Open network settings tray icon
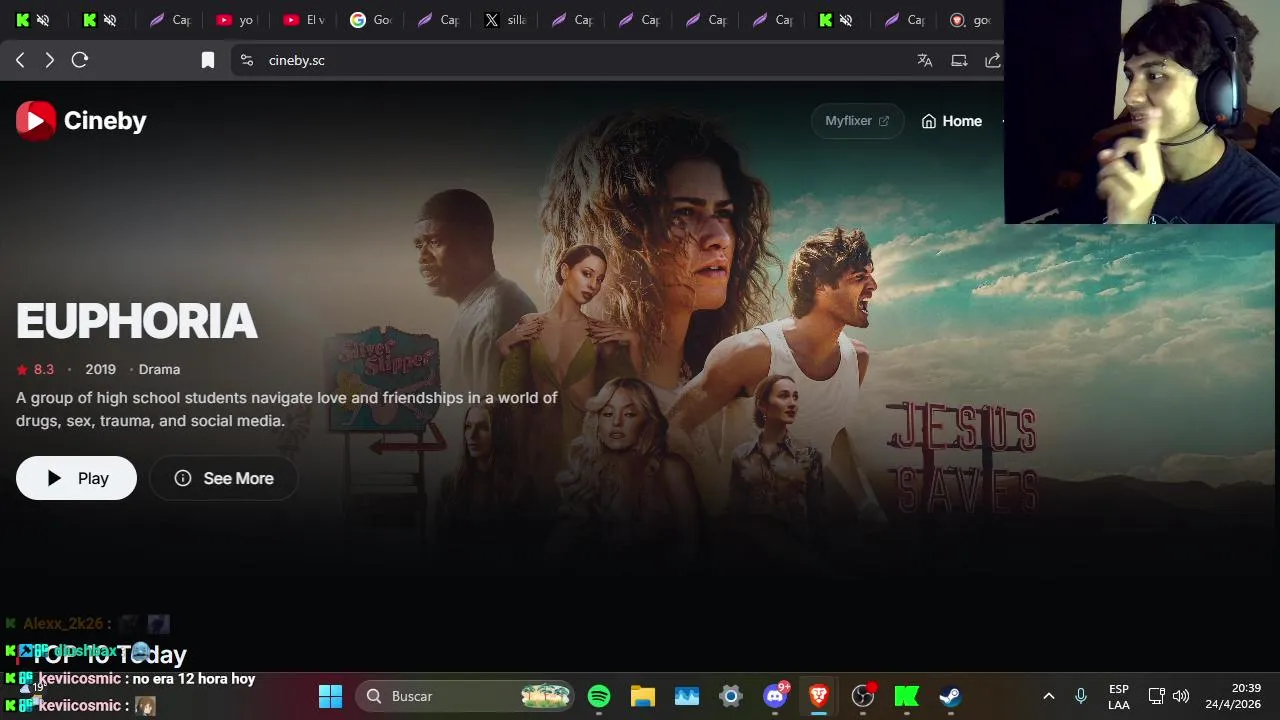 [1157, 696]
